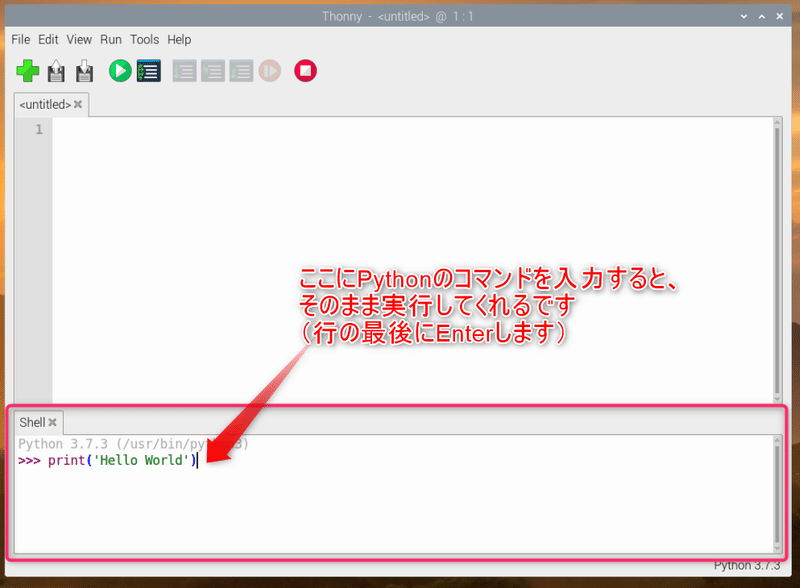The image size is (800, 588).
Task: Maximize the Thonny window
Action: coord(762,16)
